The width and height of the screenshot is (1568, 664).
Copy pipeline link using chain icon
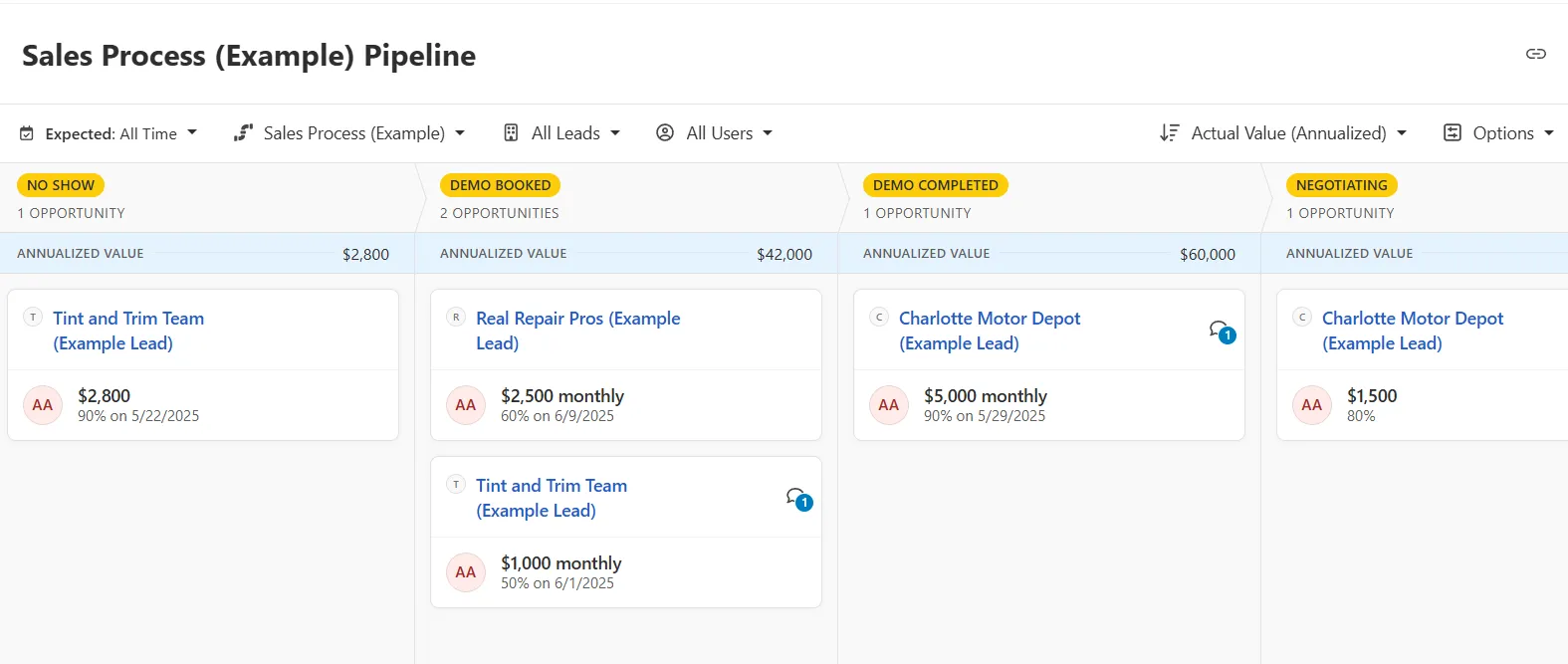click(x=1535, y=54)
